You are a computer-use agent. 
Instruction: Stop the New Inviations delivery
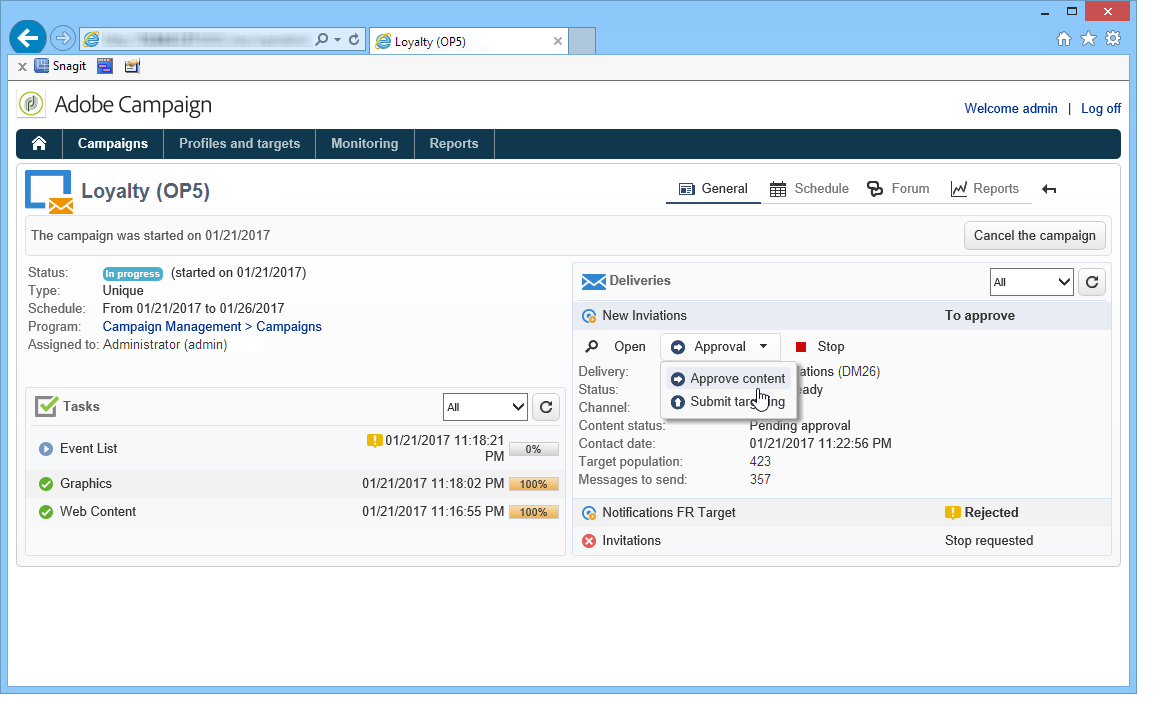point(820,347)
